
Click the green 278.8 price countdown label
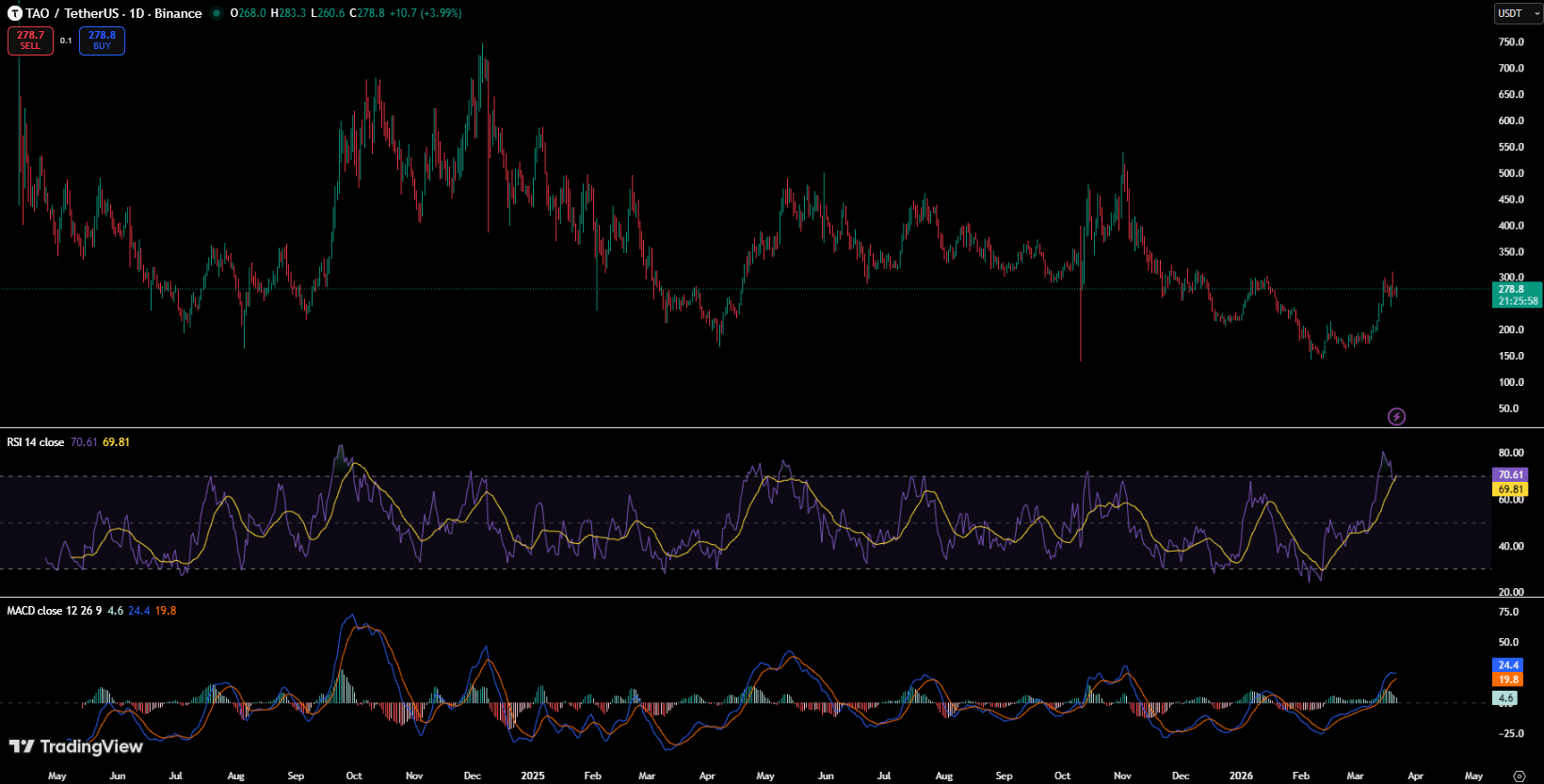point(1518,295)
